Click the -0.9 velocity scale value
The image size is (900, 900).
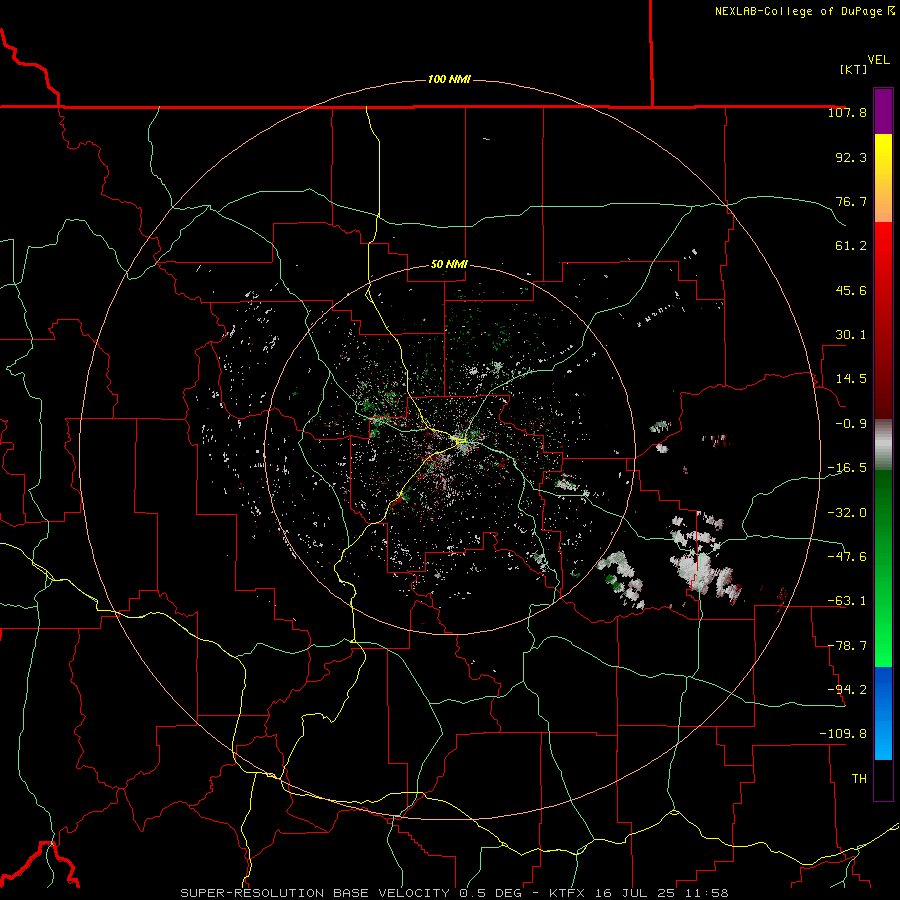(x=851, y=424)
